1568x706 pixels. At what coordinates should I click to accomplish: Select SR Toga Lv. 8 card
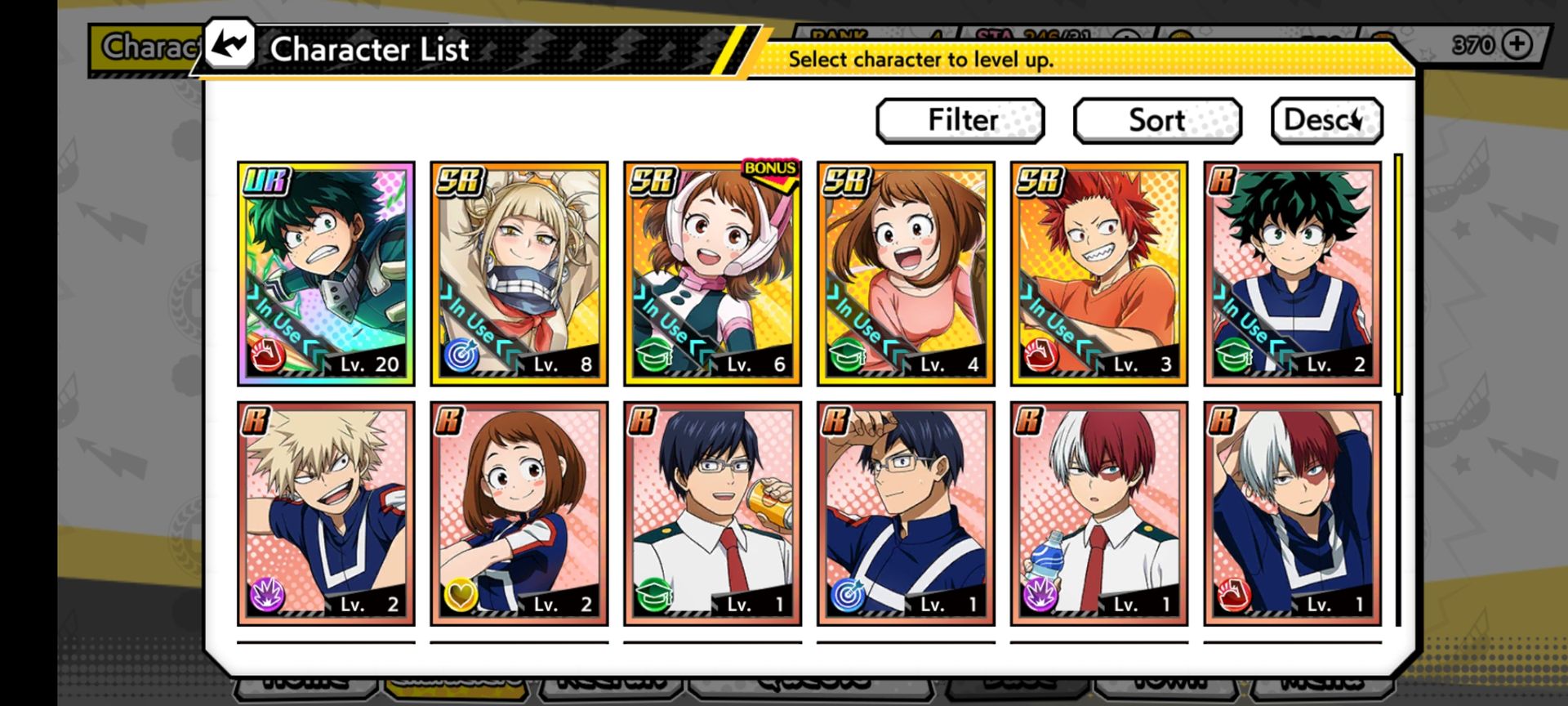(519, 273)
